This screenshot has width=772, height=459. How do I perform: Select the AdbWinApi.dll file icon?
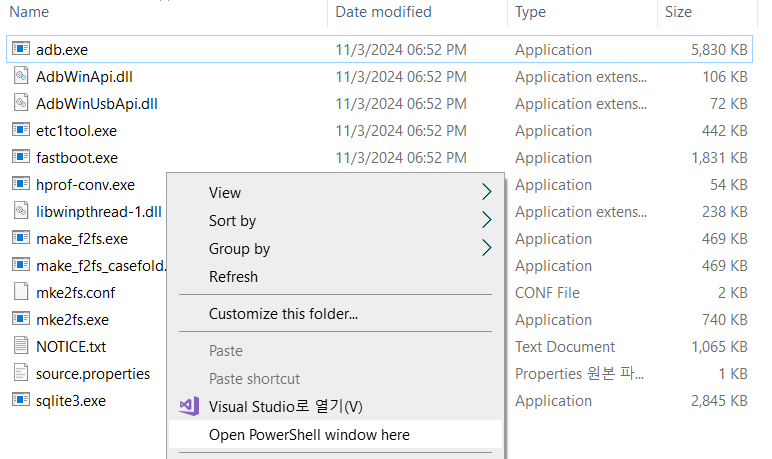click(x=21, y=76)
